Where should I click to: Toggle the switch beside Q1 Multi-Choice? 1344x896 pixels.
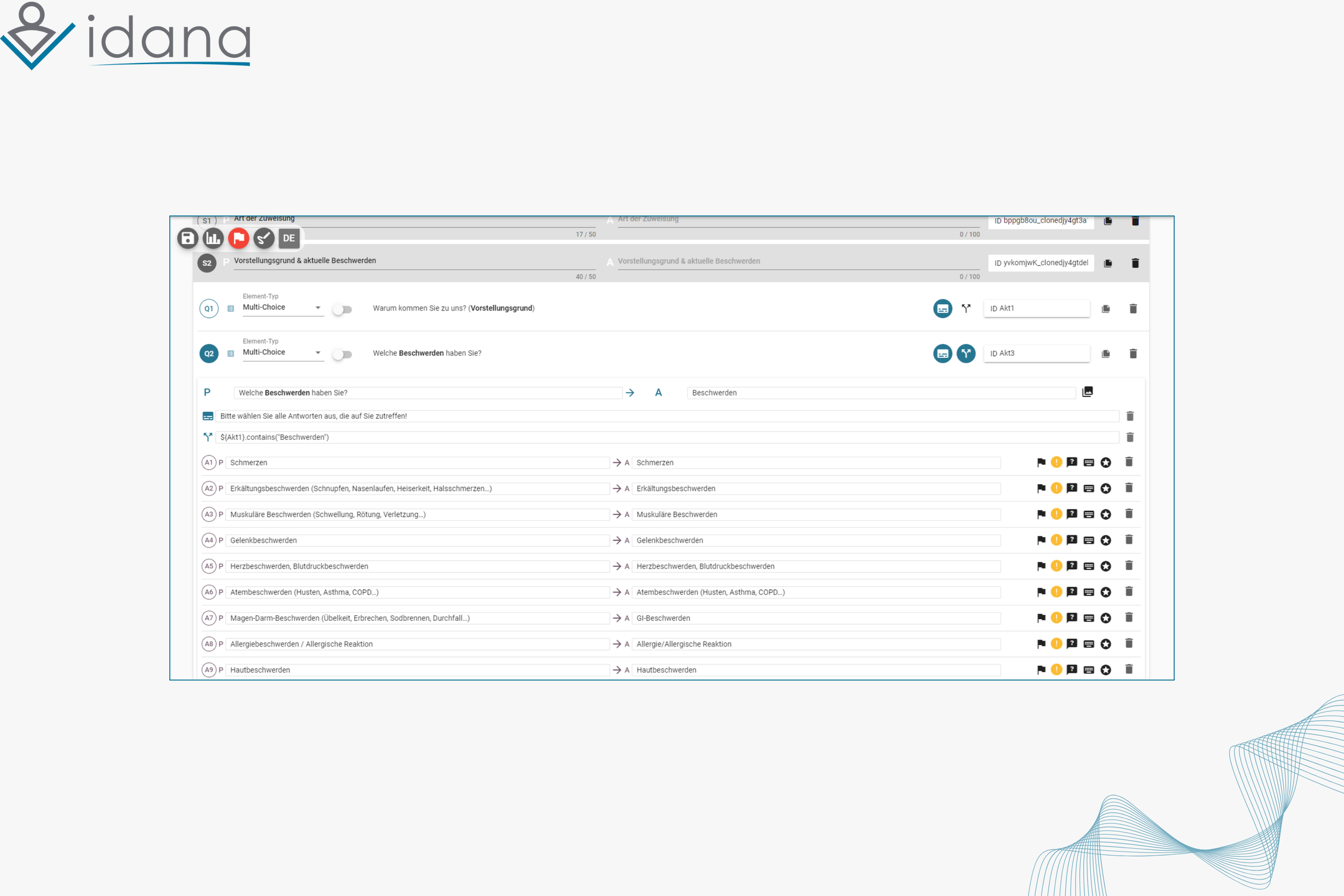pyautogui.click(x=342, y=309)
